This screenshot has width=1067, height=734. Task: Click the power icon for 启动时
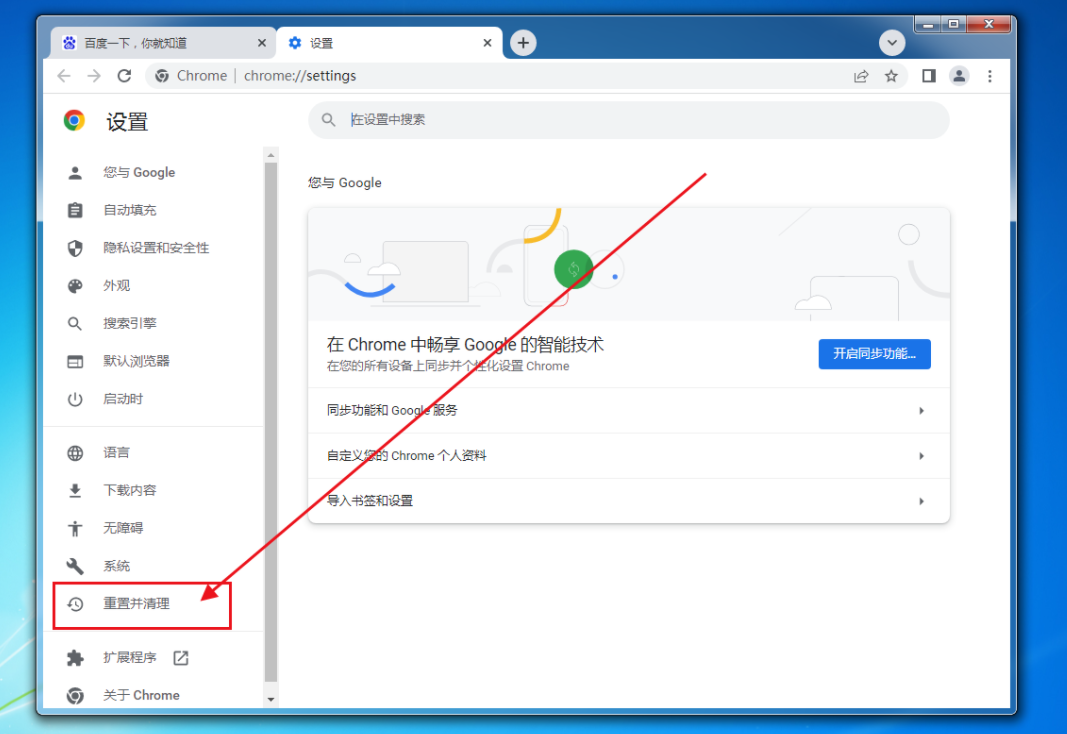coord(75,399)
